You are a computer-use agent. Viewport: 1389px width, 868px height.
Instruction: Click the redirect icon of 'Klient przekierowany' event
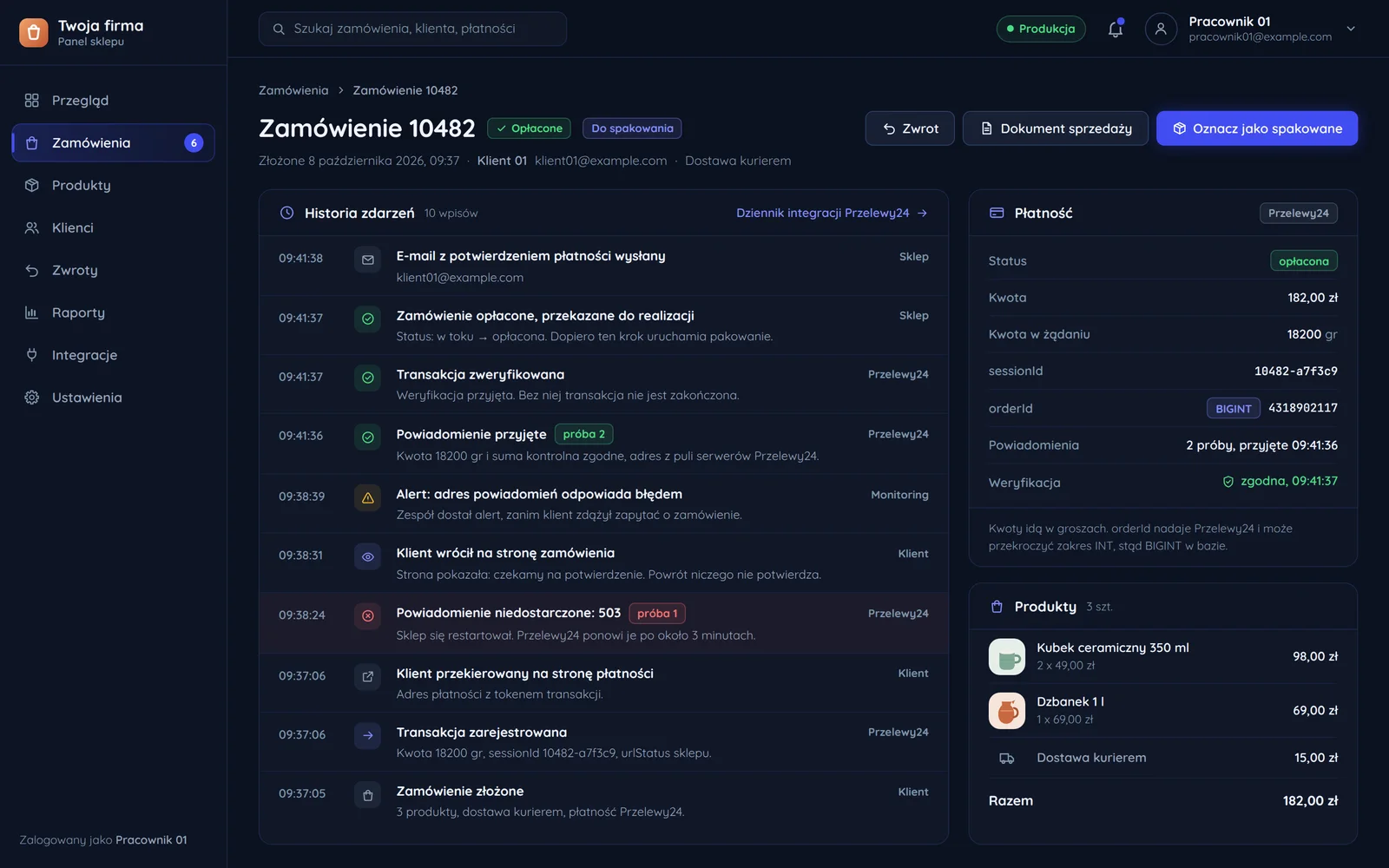pyautogui.click(x=368, y=676)
